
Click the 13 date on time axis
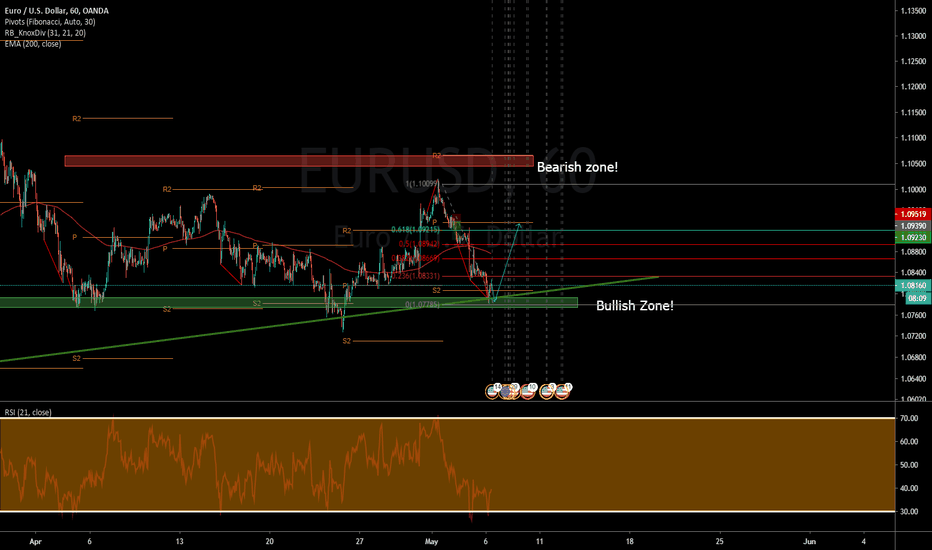pos(180,541)
